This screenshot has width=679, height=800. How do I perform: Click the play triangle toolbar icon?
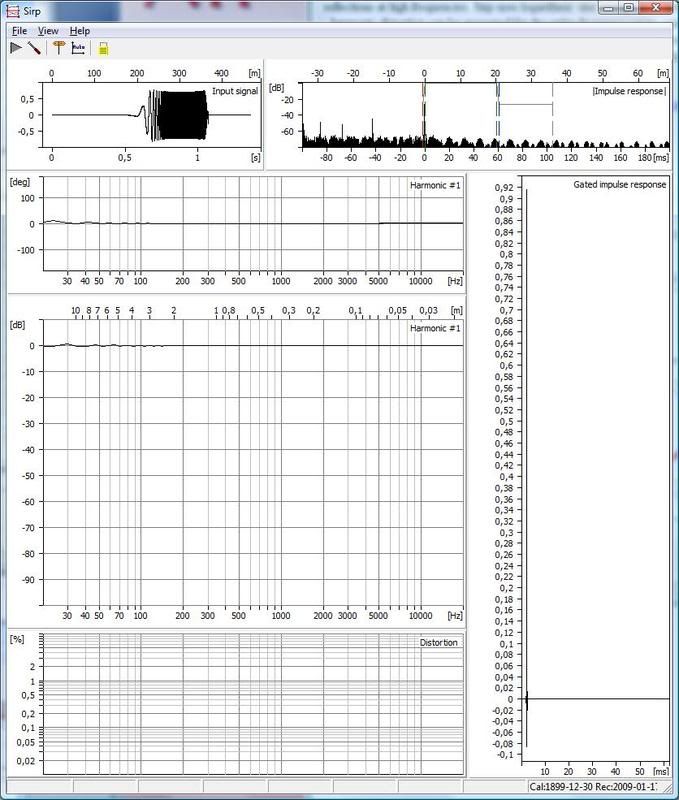pos(16,47)
